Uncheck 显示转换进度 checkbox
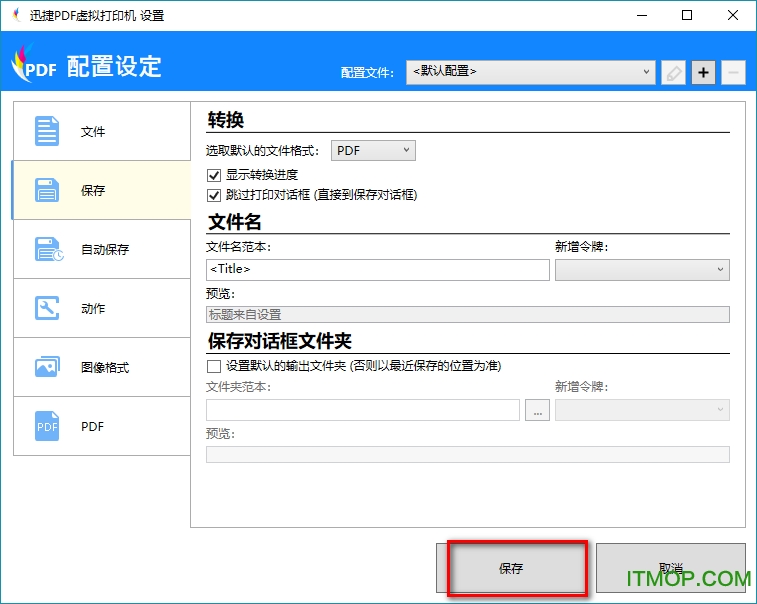Image resolution: width=757 pixels, height=604 pixels. click(x=213, y=175)
